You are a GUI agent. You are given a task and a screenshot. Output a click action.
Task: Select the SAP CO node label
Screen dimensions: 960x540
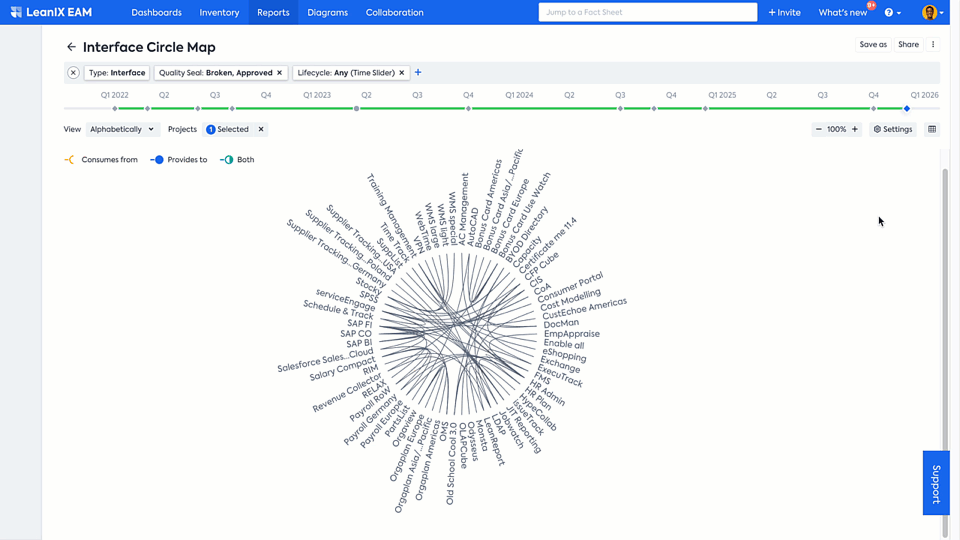point(356,334)
